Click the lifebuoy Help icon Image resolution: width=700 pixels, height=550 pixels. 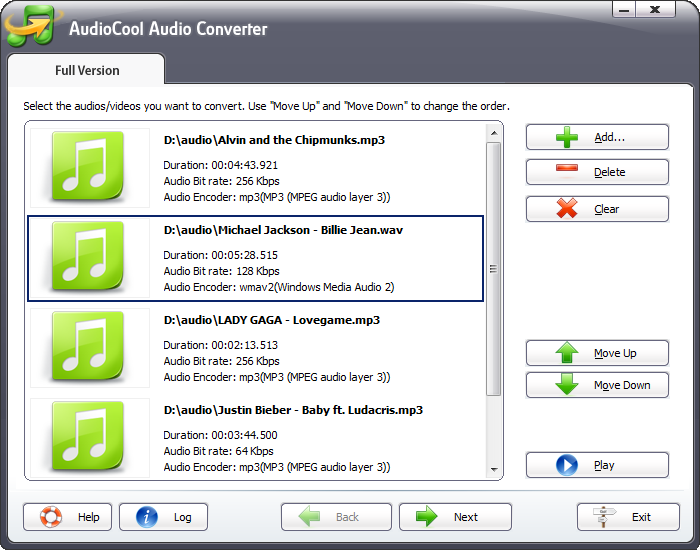point(51,517)
